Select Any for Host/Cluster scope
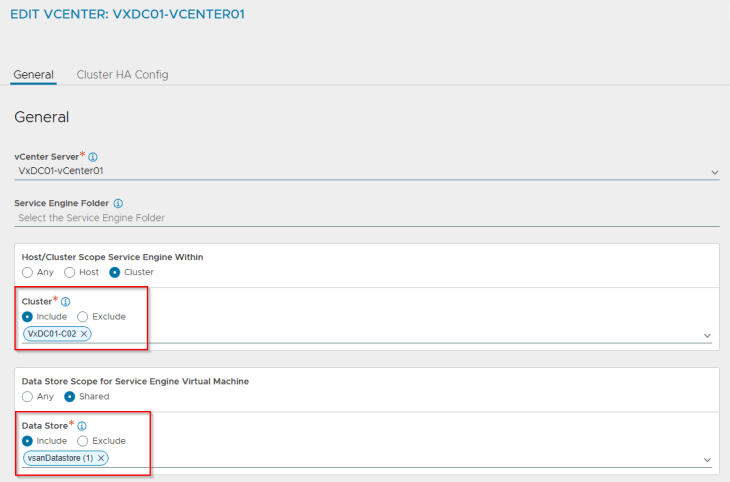 [x=27, y=272]
